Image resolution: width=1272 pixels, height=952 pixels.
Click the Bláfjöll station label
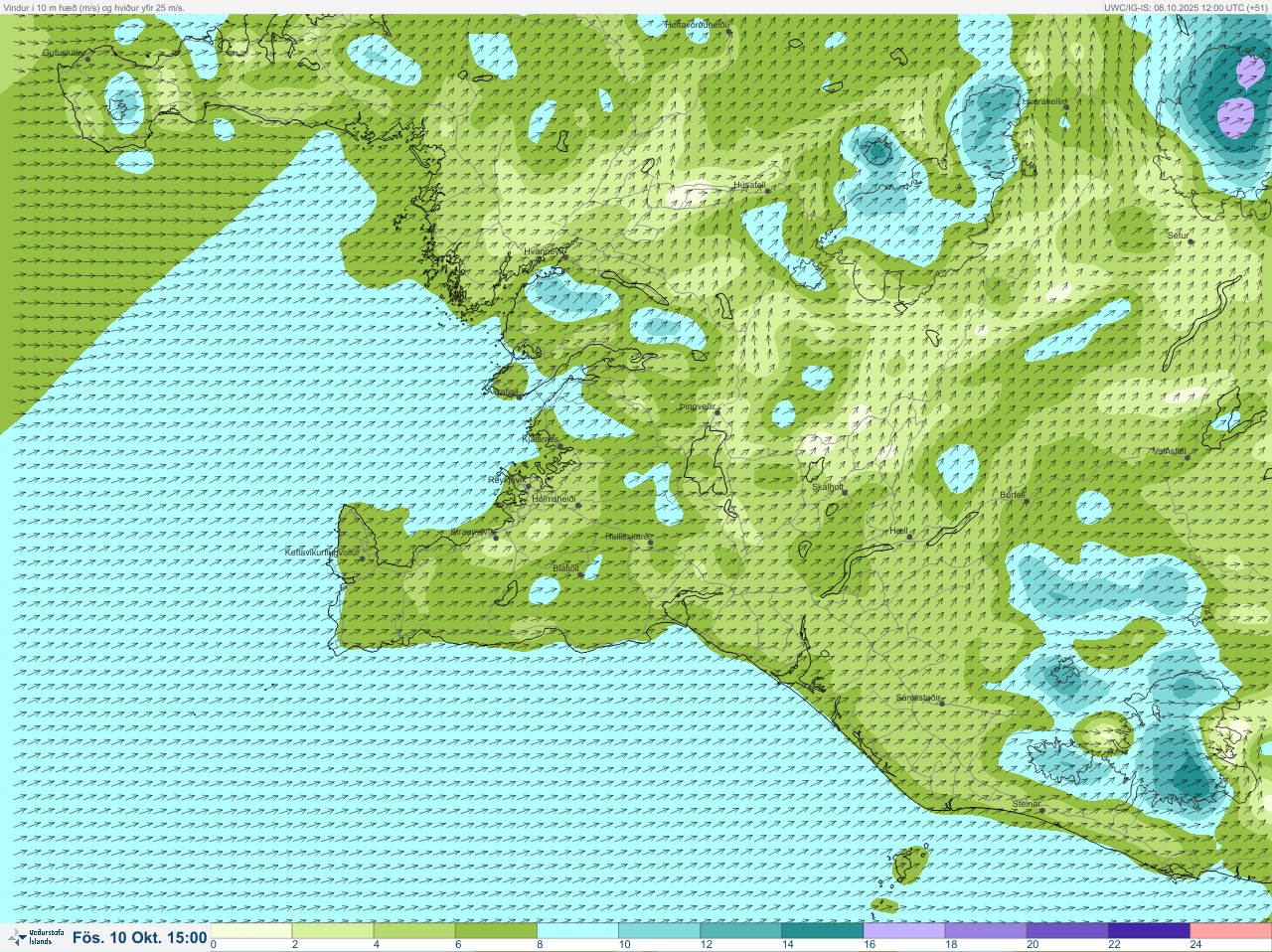[565, 568]
